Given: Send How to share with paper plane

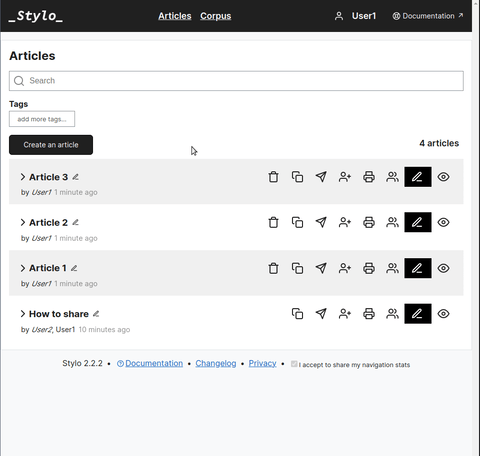Looking at the screenshot, I should [x=321, y=314].
